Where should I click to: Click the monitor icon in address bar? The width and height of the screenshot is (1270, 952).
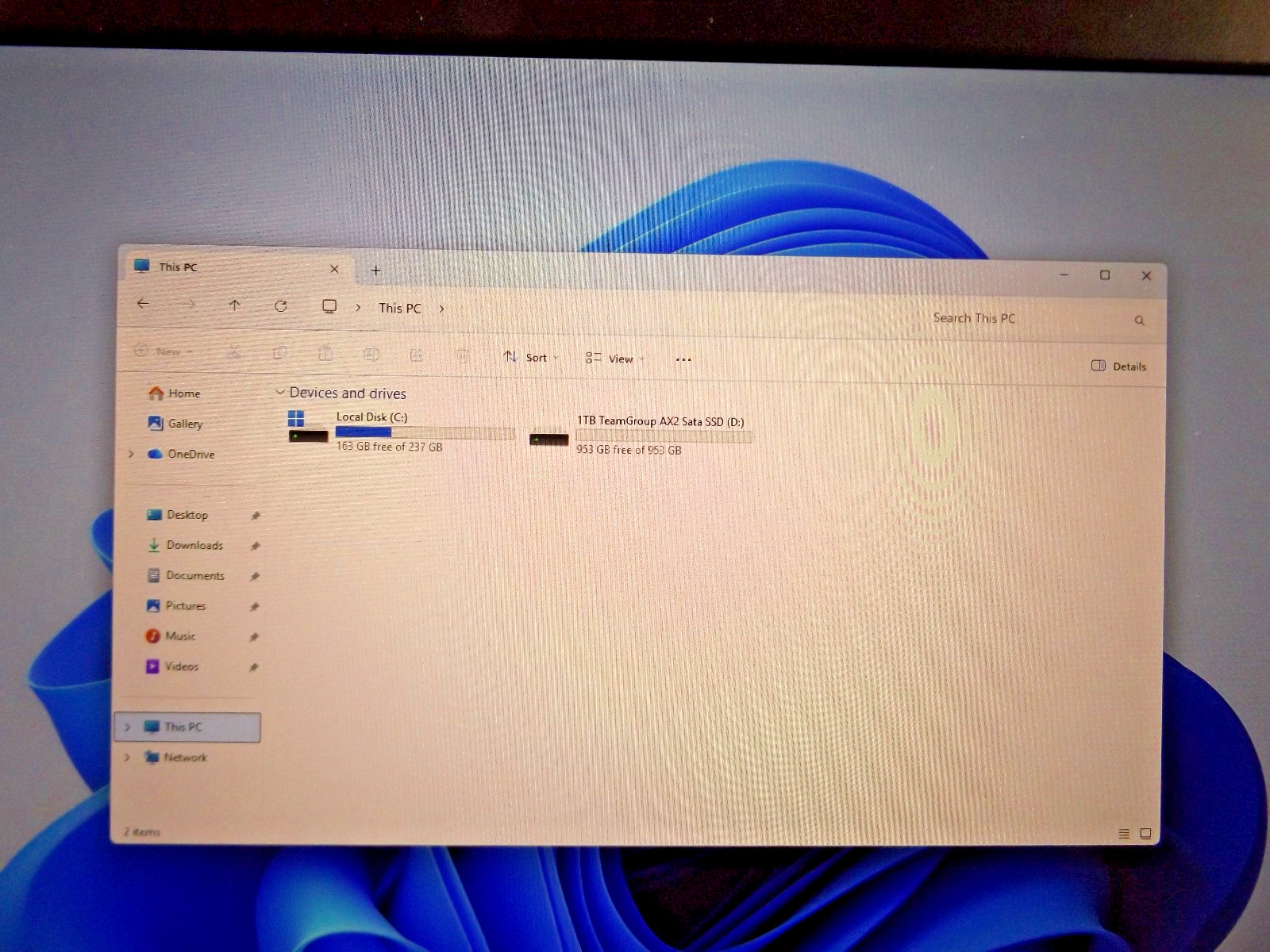[329, 306]
